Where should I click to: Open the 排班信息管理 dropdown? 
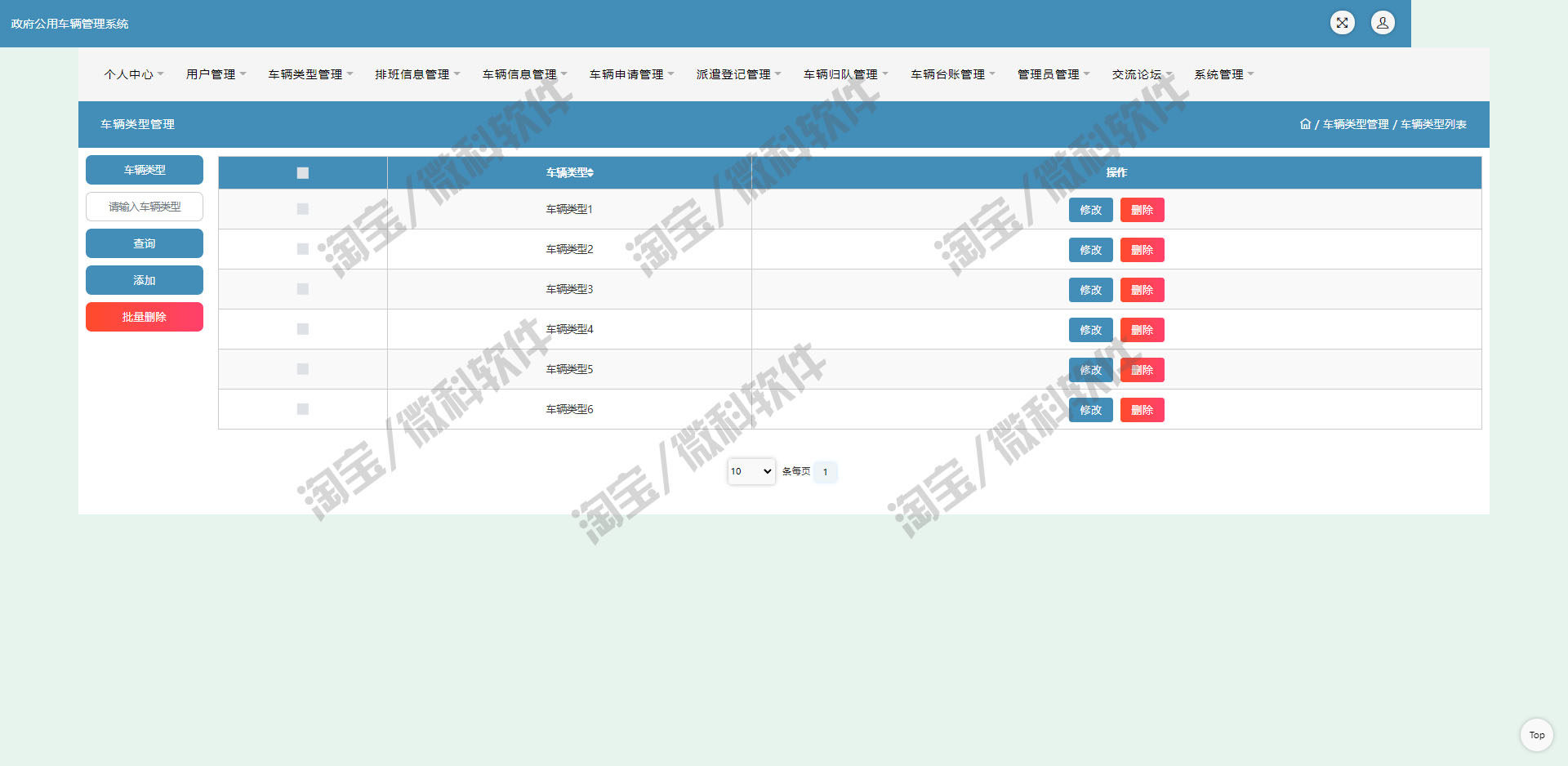point(417,74)
